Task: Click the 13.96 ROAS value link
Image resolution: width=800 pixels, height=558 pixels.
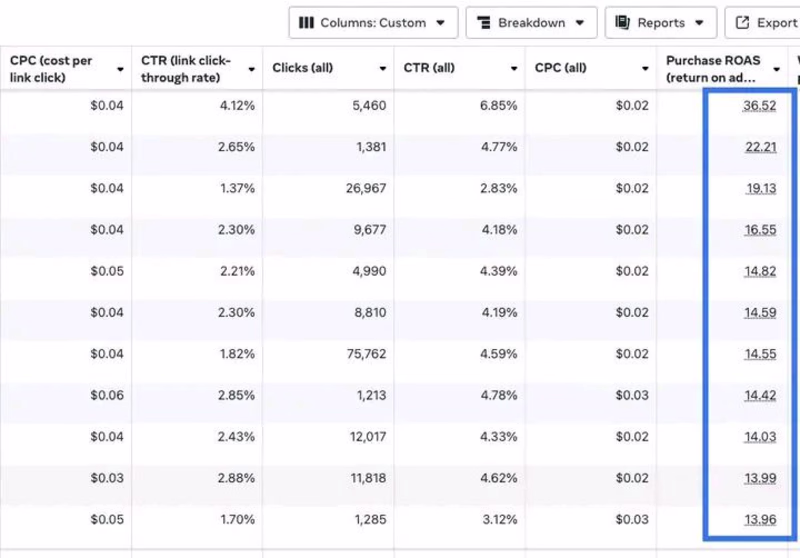Action: point(760,519)
